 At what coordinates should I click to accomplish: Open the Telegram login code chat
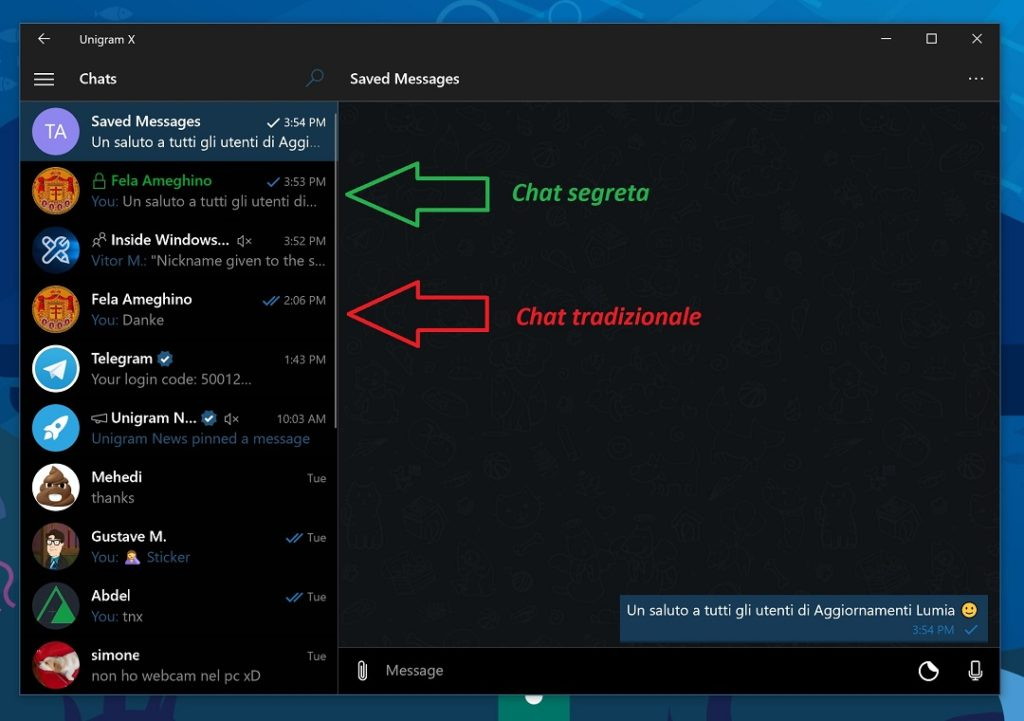coord(178,369)
